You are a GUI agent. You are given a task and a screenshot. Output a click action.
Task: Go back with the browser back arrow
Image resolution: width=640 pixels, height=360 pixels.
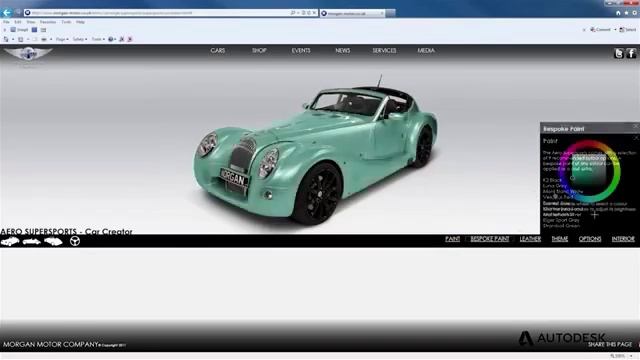(7, 13)
